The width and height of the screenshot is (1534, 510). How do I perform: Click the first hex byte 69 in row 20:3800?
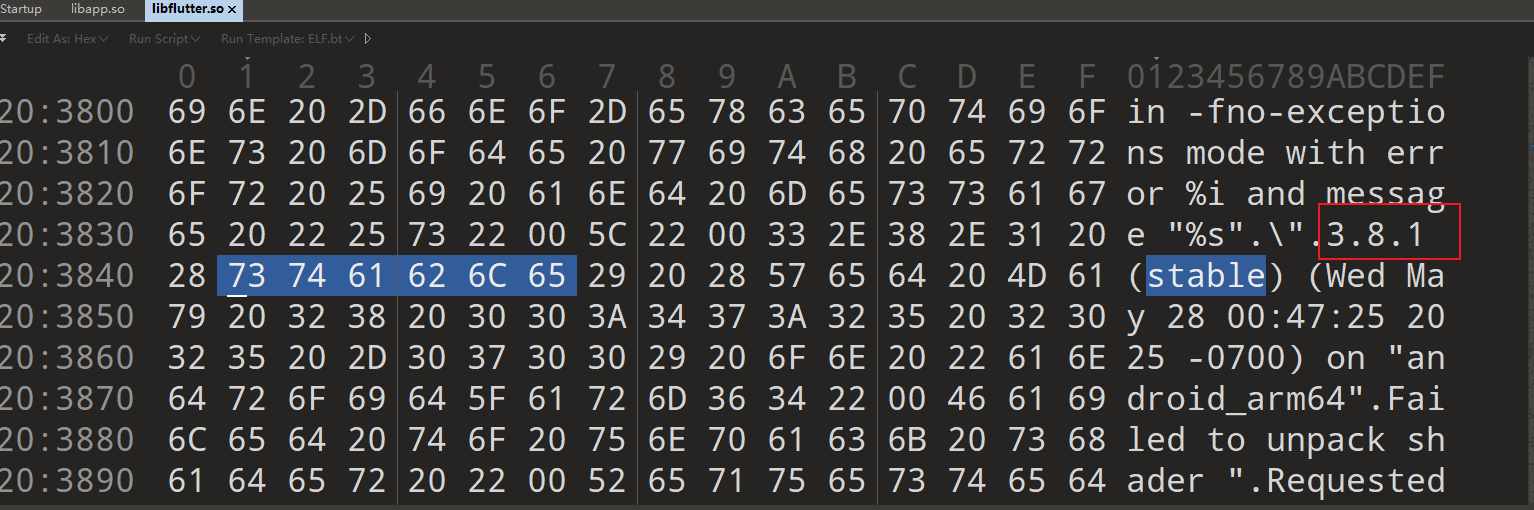[187, 111]
